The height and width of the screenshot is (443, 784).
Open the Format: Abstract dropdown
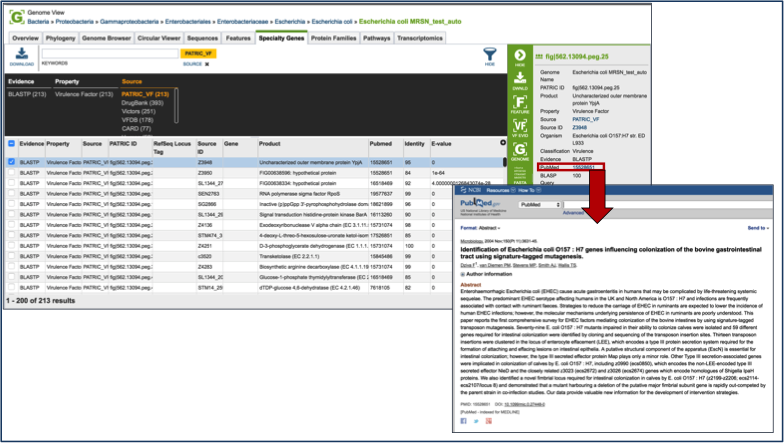(480, 228)
